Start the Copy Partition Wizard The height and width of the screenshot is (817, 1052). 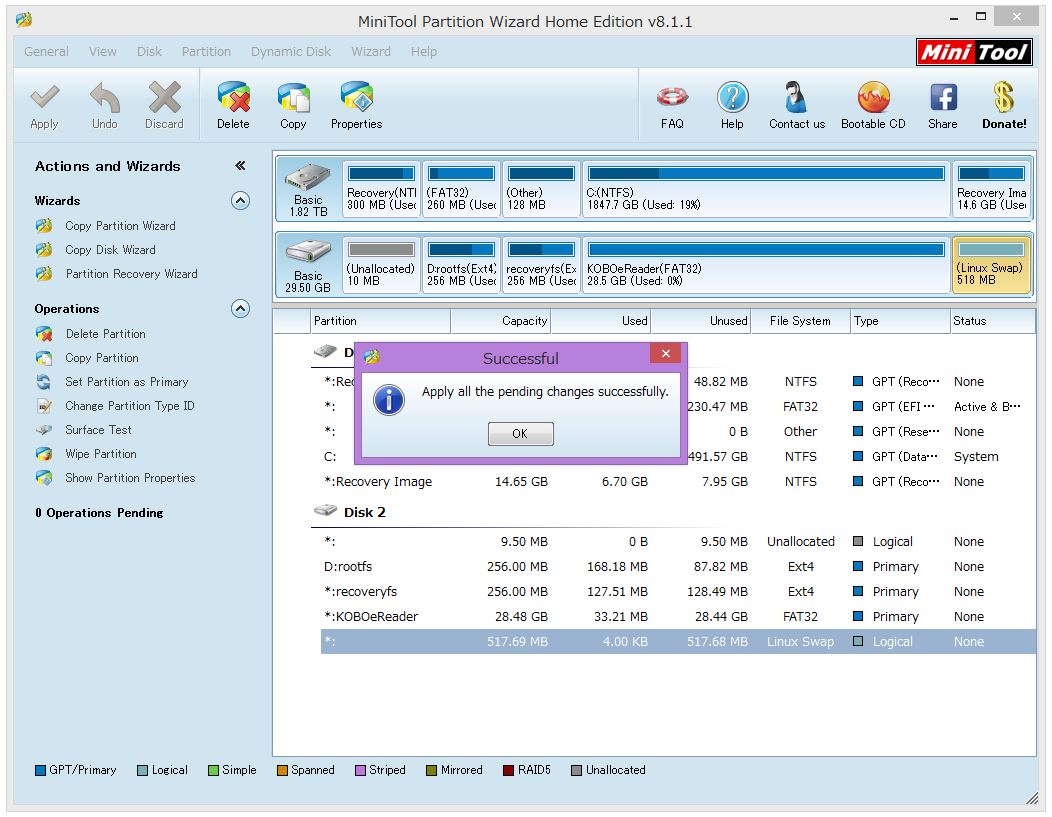click(120, 226)
